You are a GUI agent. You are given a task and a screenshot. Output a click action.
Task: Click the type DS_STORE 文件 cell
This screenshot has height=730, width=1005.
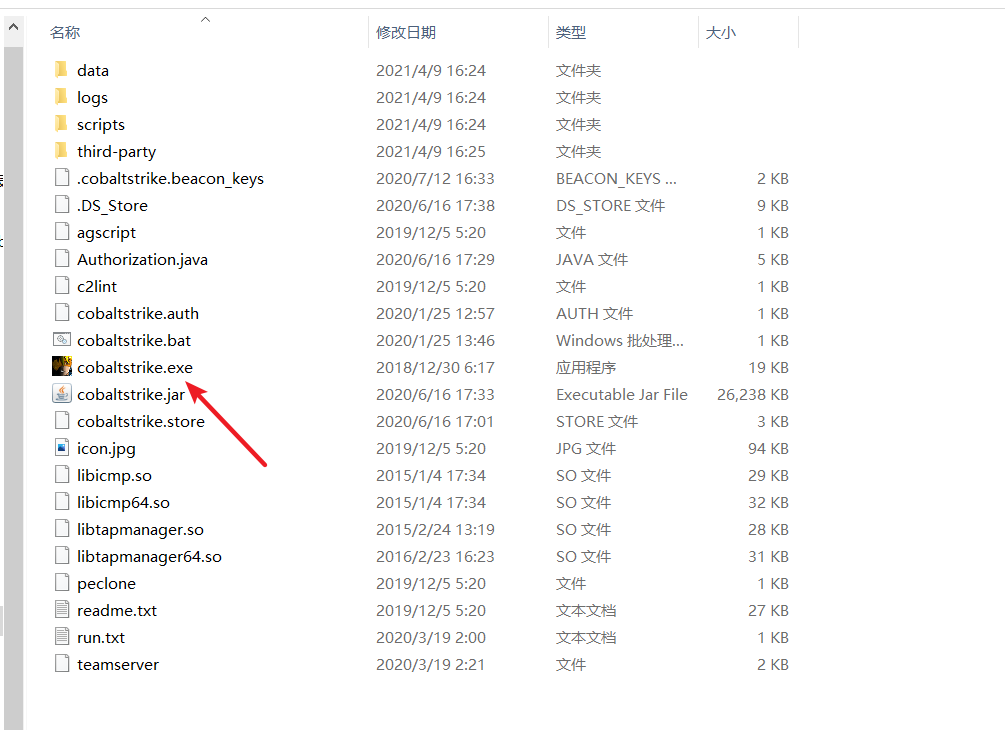(x=610, y=206)
